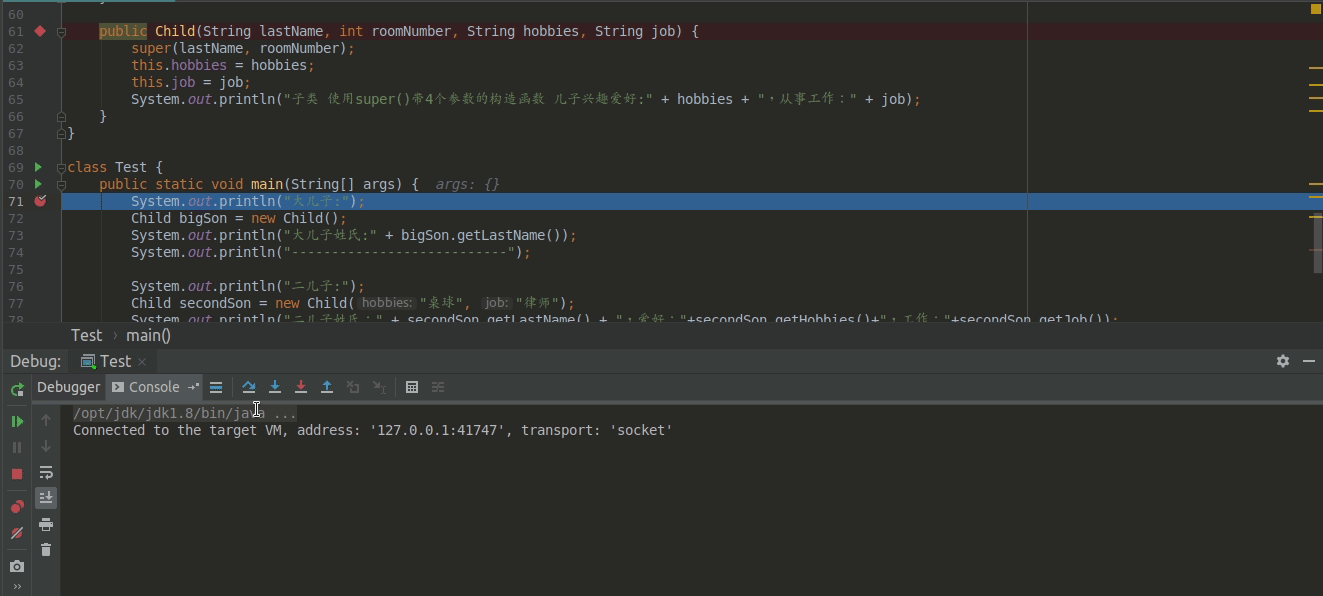
Task: Click the console up-stack-trace arrow
Action: point(46,421)
